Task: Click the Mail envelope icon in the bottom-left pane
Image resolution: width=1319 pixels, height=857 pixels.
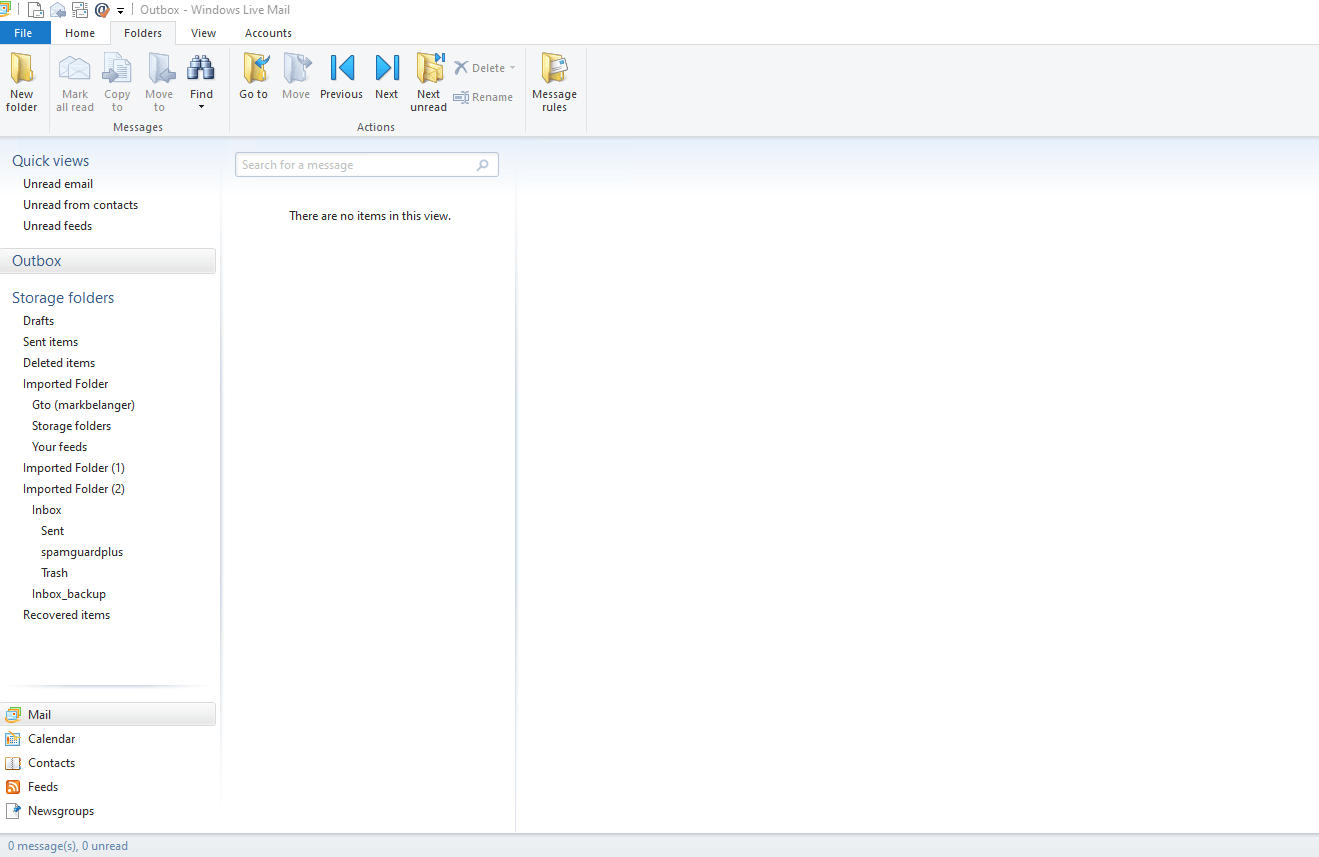Action: [13, 715]
